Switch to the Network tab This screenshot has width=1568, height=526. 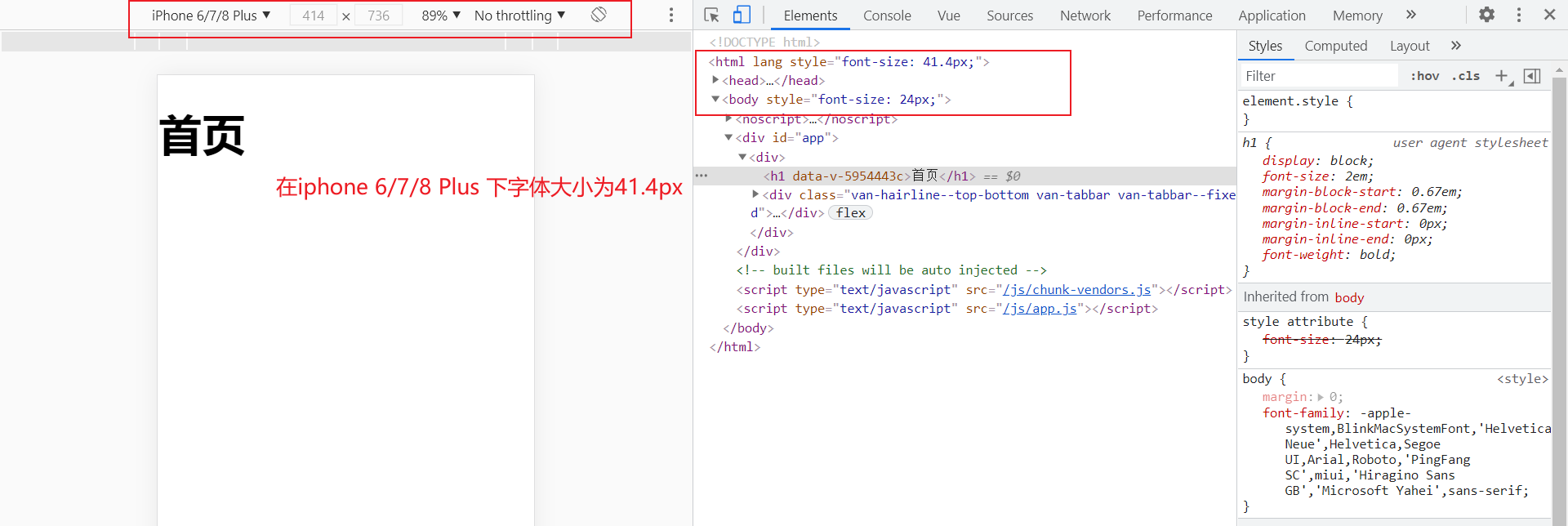[x=1085, y=16]
